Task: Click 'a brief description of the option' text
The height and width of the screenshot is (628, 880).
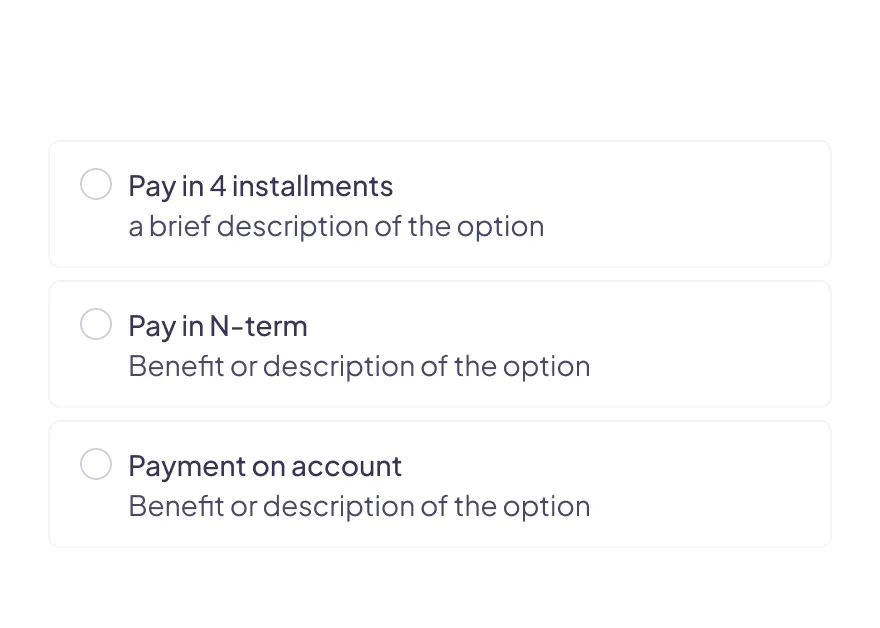Action: pyautogui.click(x=336, y=226)
